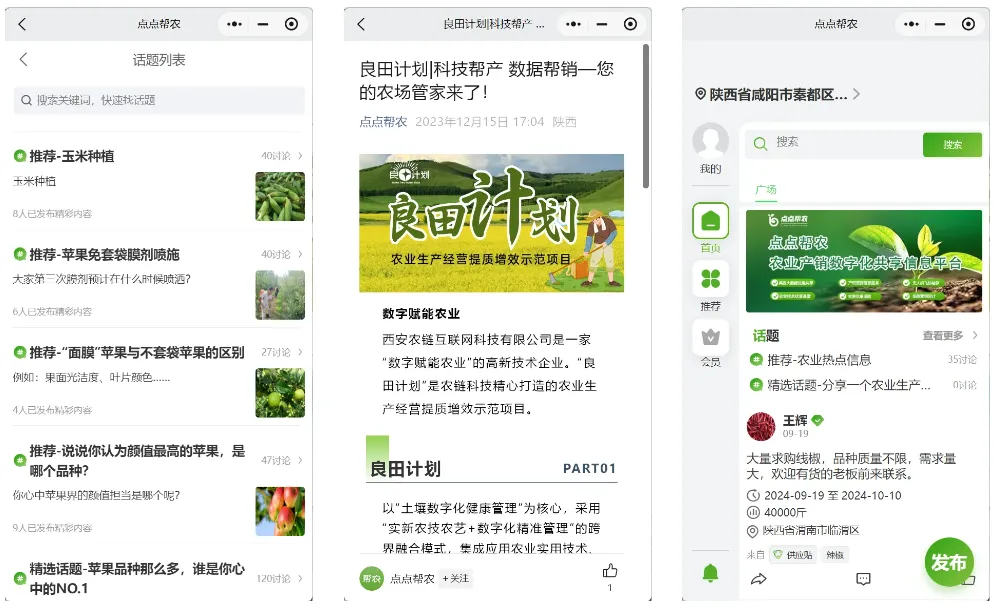Focus the 搜索关键词 topic search field
The height and width of the screenshot is (615, 999).
[x=159, y=100]
